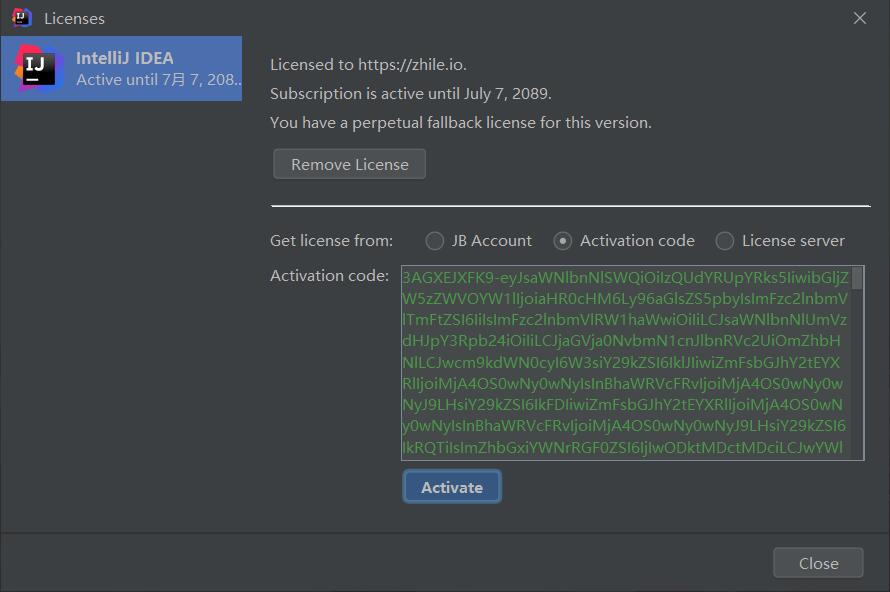Click the 'Subscription is active until July 7, 2089.' text
This screenshot has height=592, width=890.
coord(411,93)
